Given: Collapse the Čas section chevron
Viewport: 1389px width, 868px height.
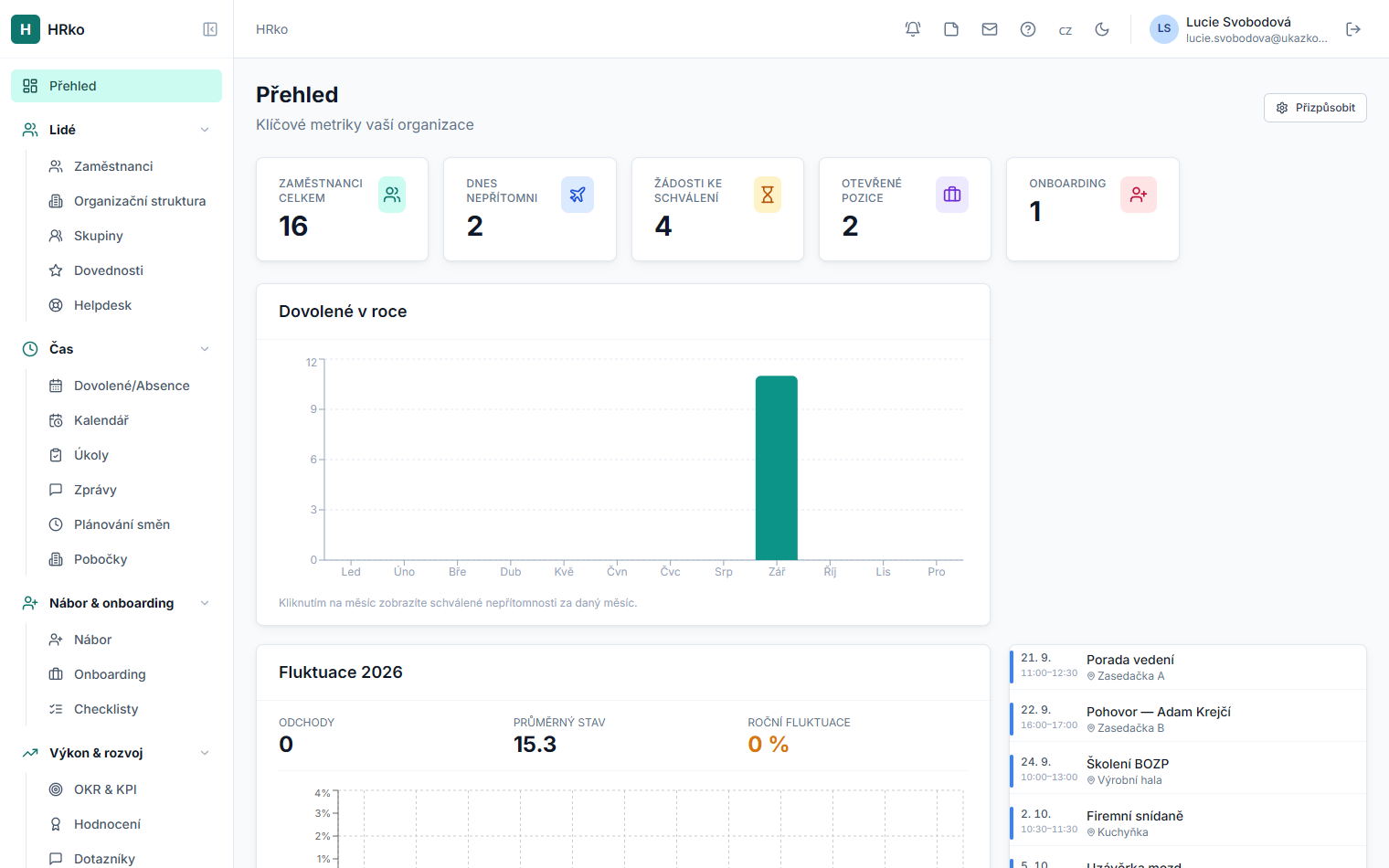Looking at the screenshot, I should (205, 349).
